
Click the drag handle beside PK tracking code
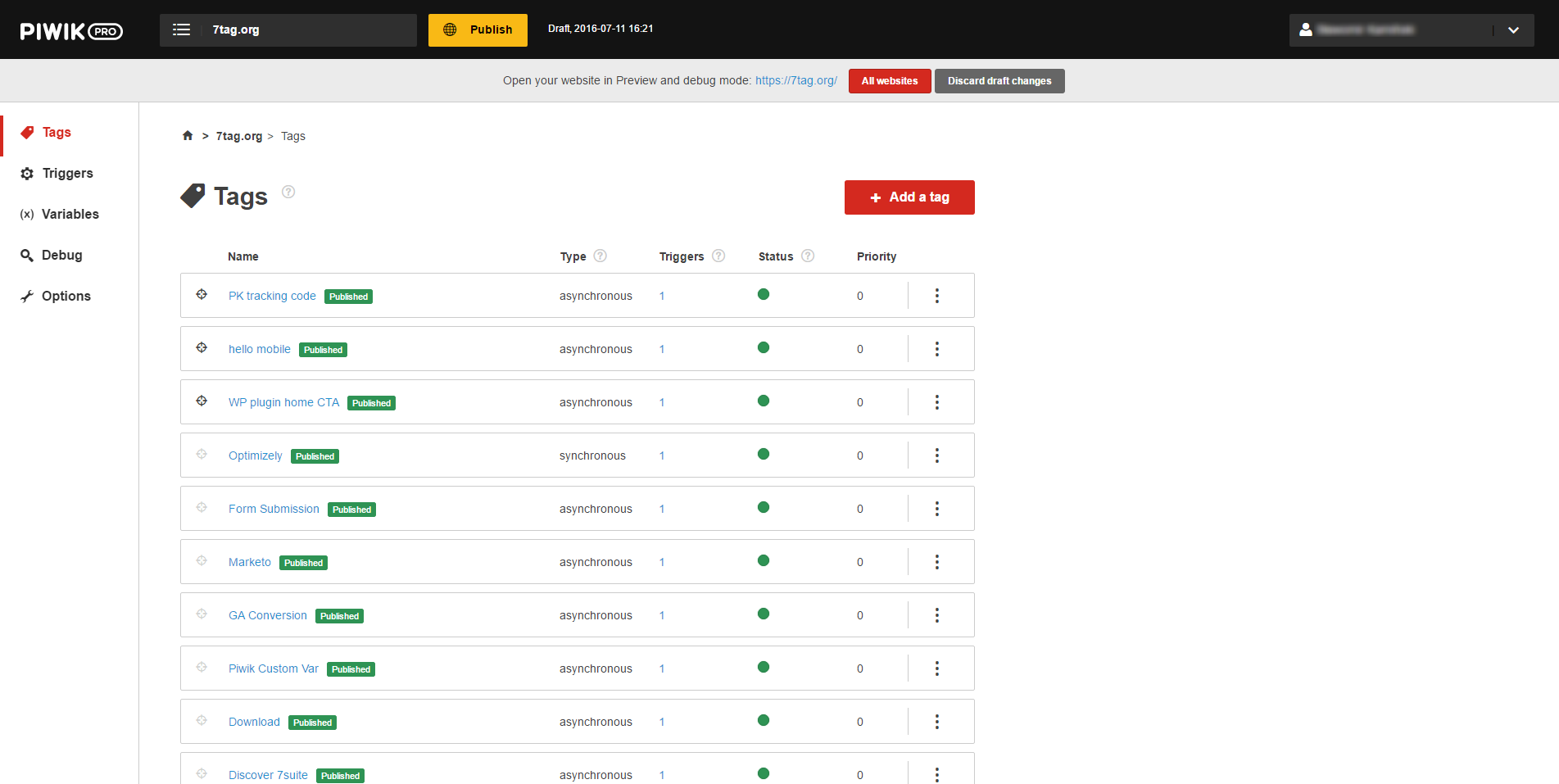[202, 295]
